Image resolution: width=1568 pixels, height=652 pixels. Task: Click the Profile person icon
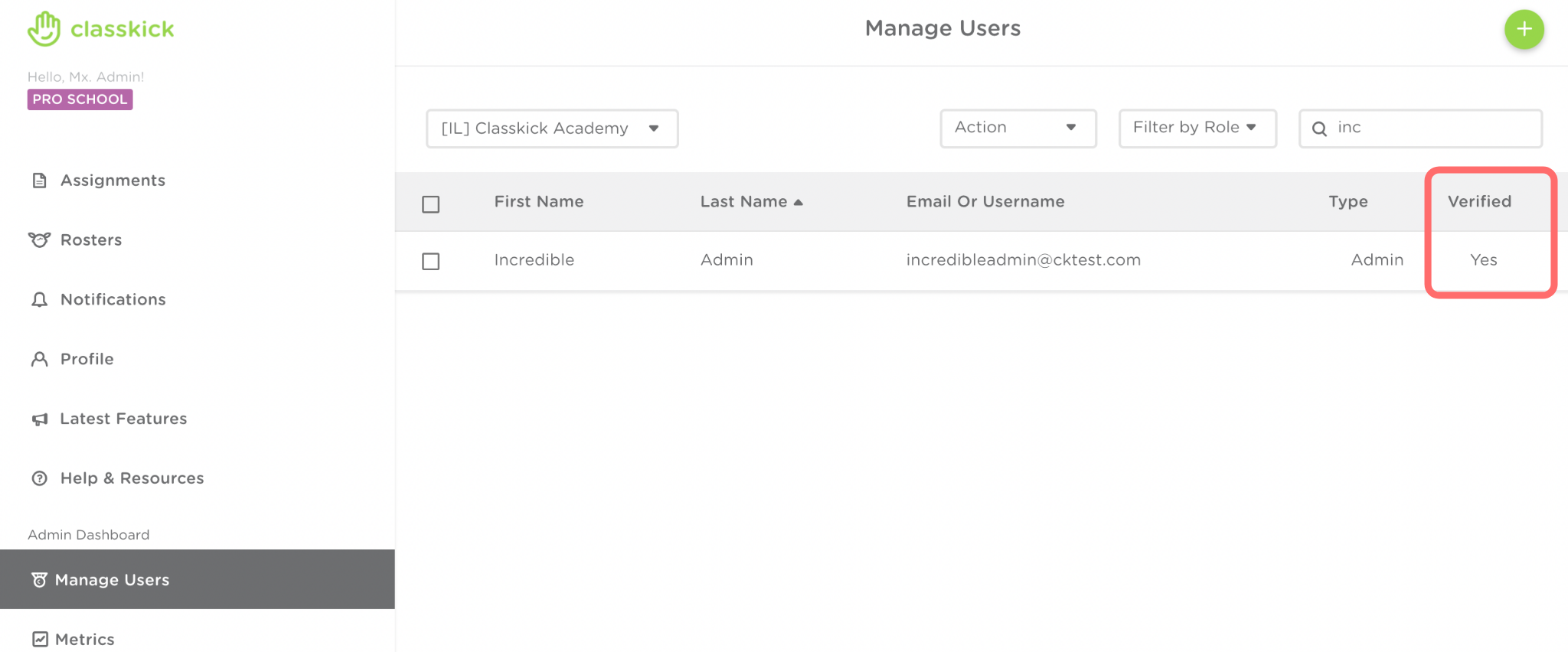pyautogui.click(x=40, y=360)
